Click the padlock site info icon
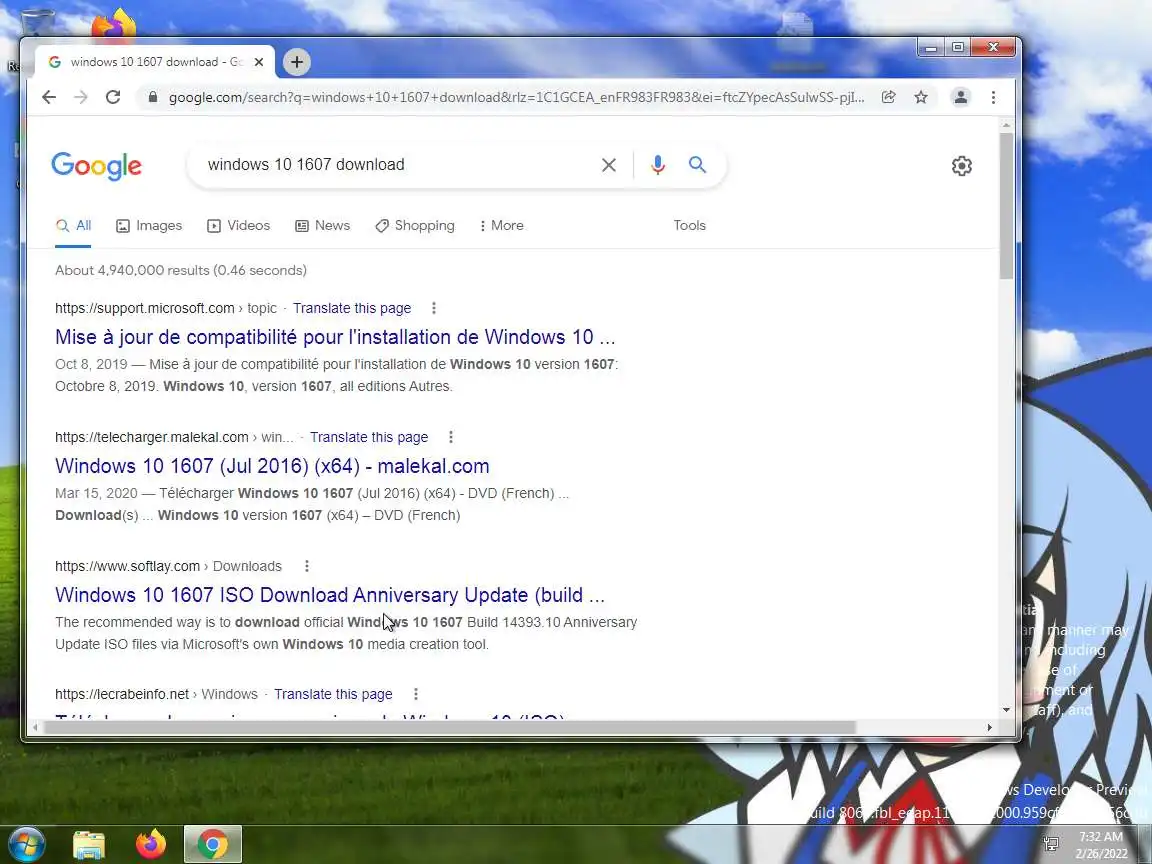Image resolution: width=1152 pixels, height=864 pixels. (152, 97)
